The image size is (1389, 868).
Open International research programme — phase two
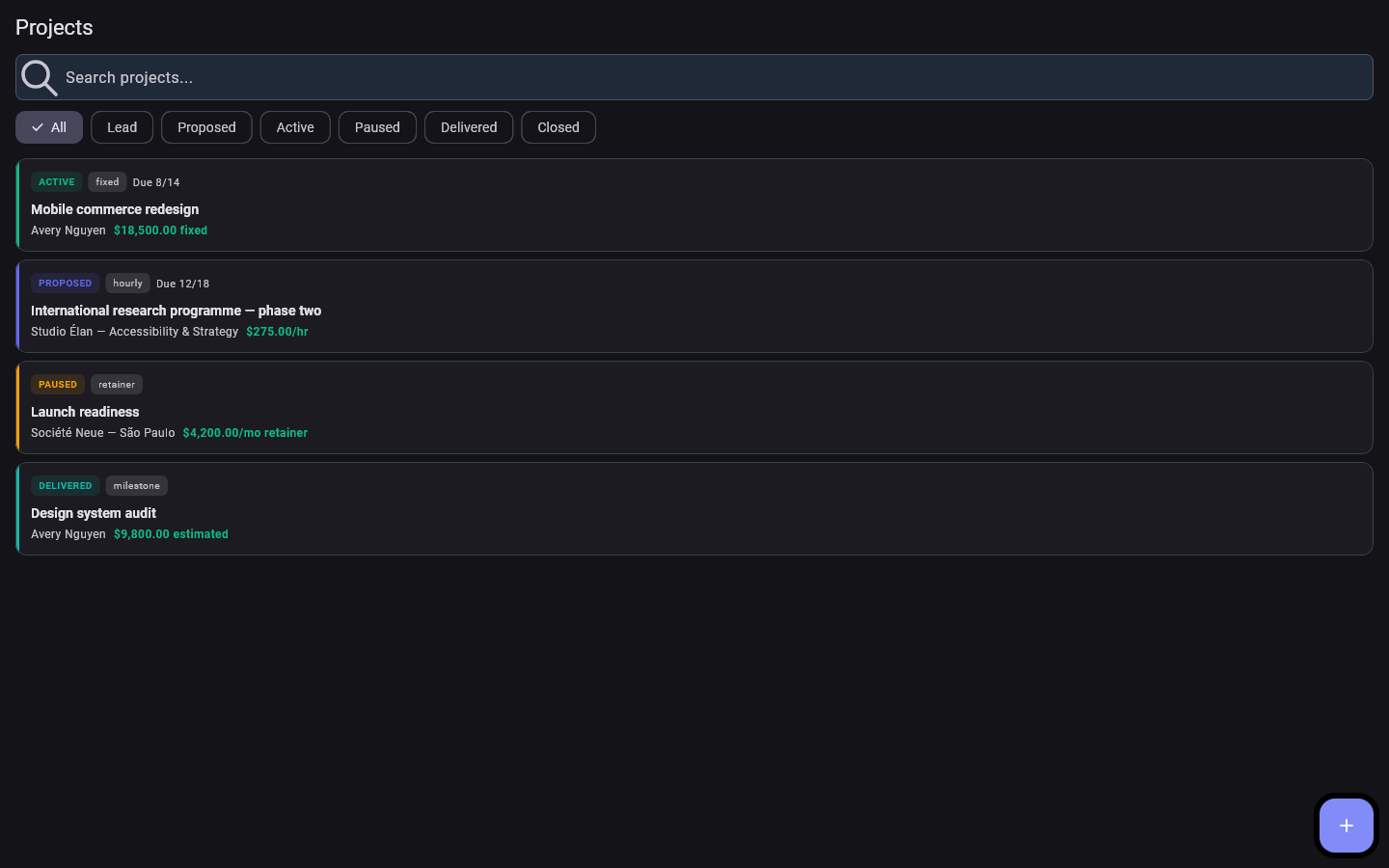pyautogui.click(x=694, y=307)
